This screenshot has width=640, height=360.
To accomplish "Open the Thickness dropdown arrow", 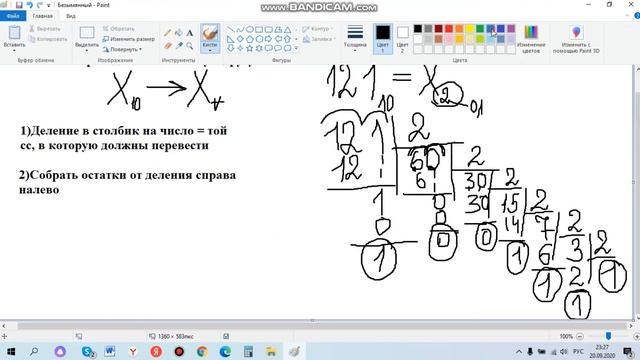I will 355,50.
